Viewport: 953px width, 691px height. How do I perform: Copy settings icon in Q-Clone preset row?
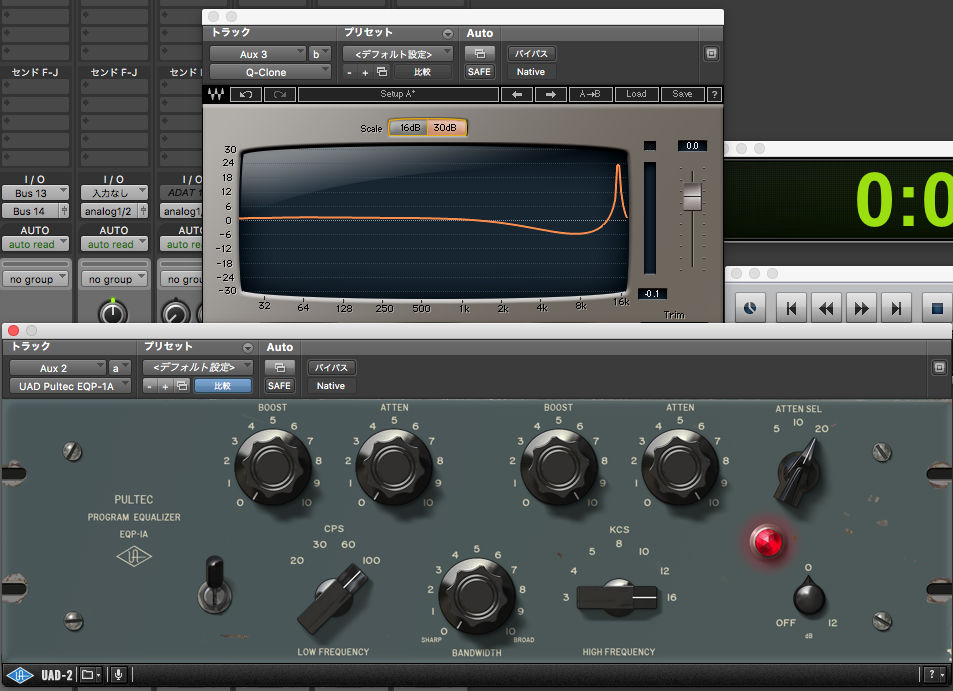tap(382, 72)
